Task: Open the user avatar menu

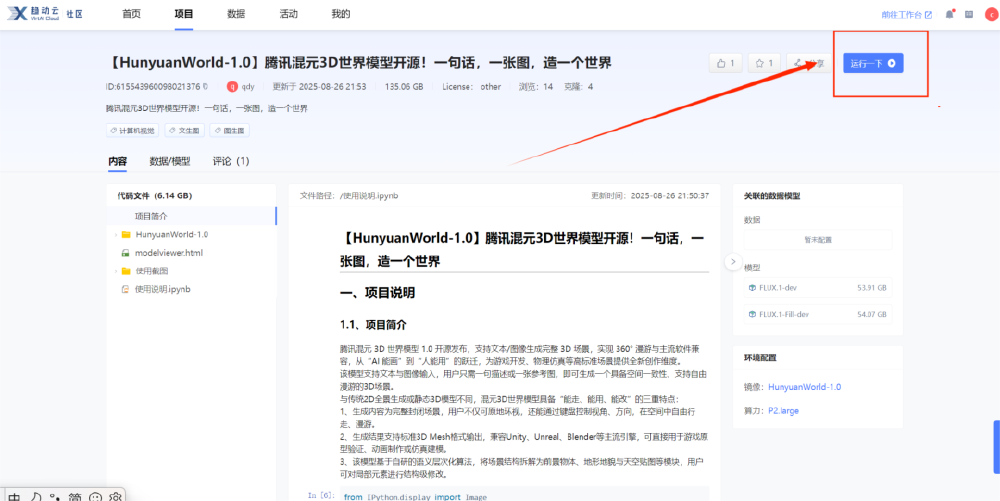Action: tap(990, 14)
